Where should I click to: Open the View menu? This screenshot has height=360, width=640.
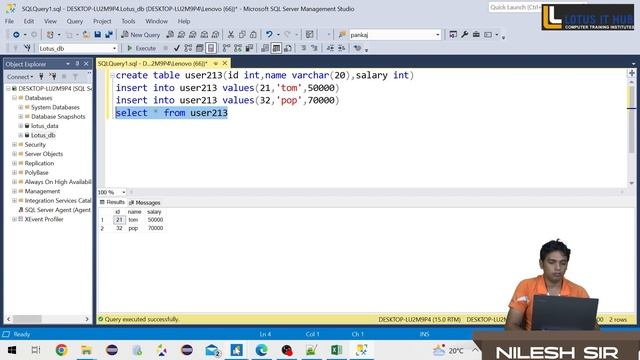pos(50,21)
